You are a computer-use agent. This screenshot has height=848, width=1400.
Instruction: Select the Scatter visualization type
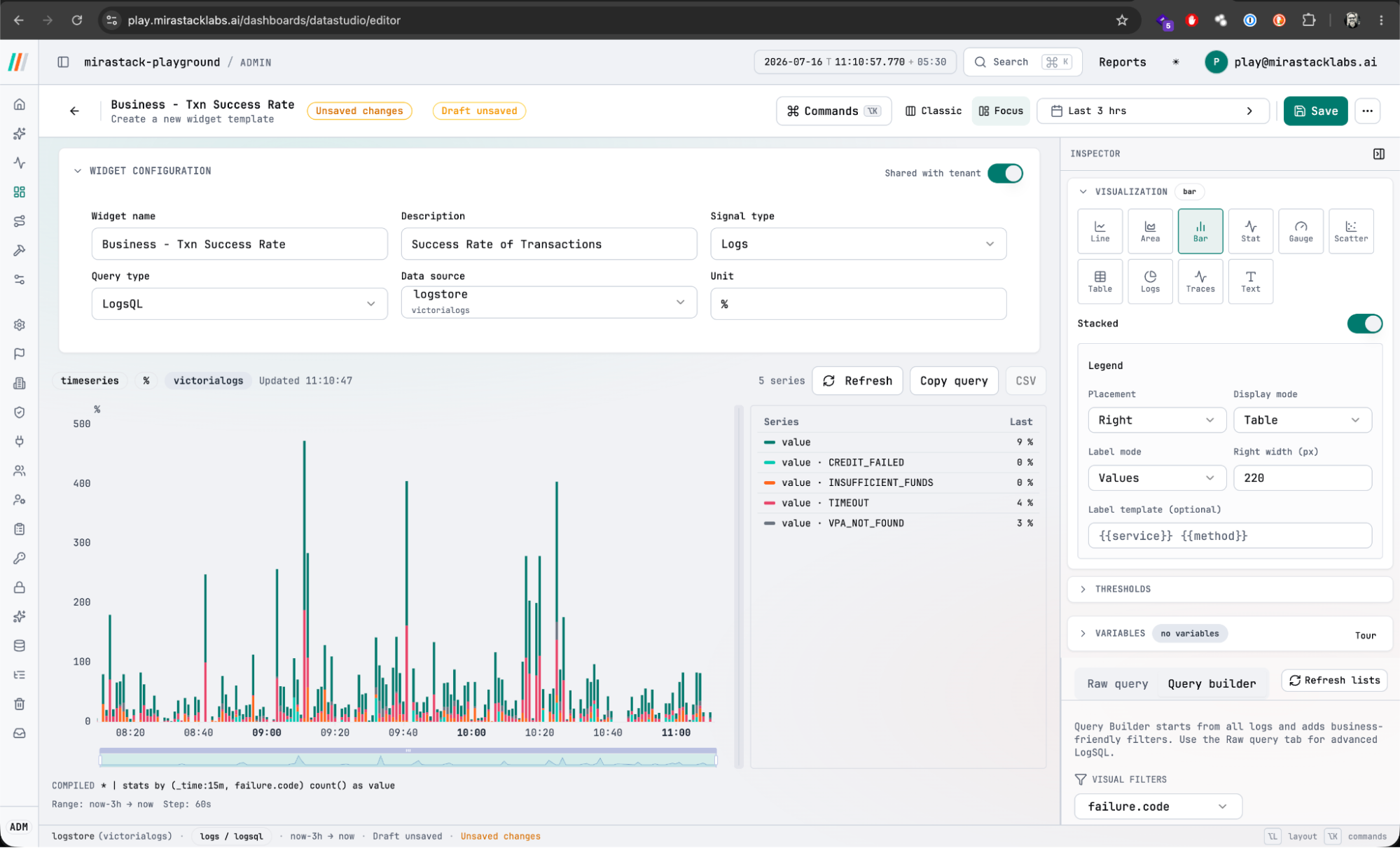1351,231
